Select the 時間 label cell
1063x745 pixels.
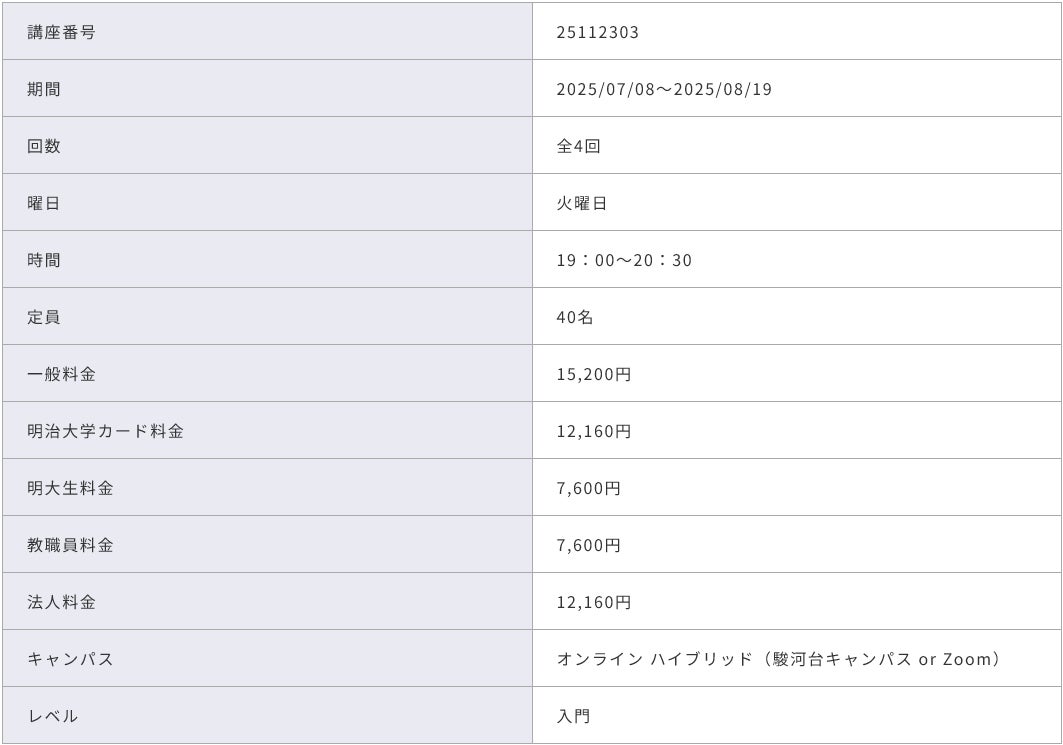coord(44,260)
